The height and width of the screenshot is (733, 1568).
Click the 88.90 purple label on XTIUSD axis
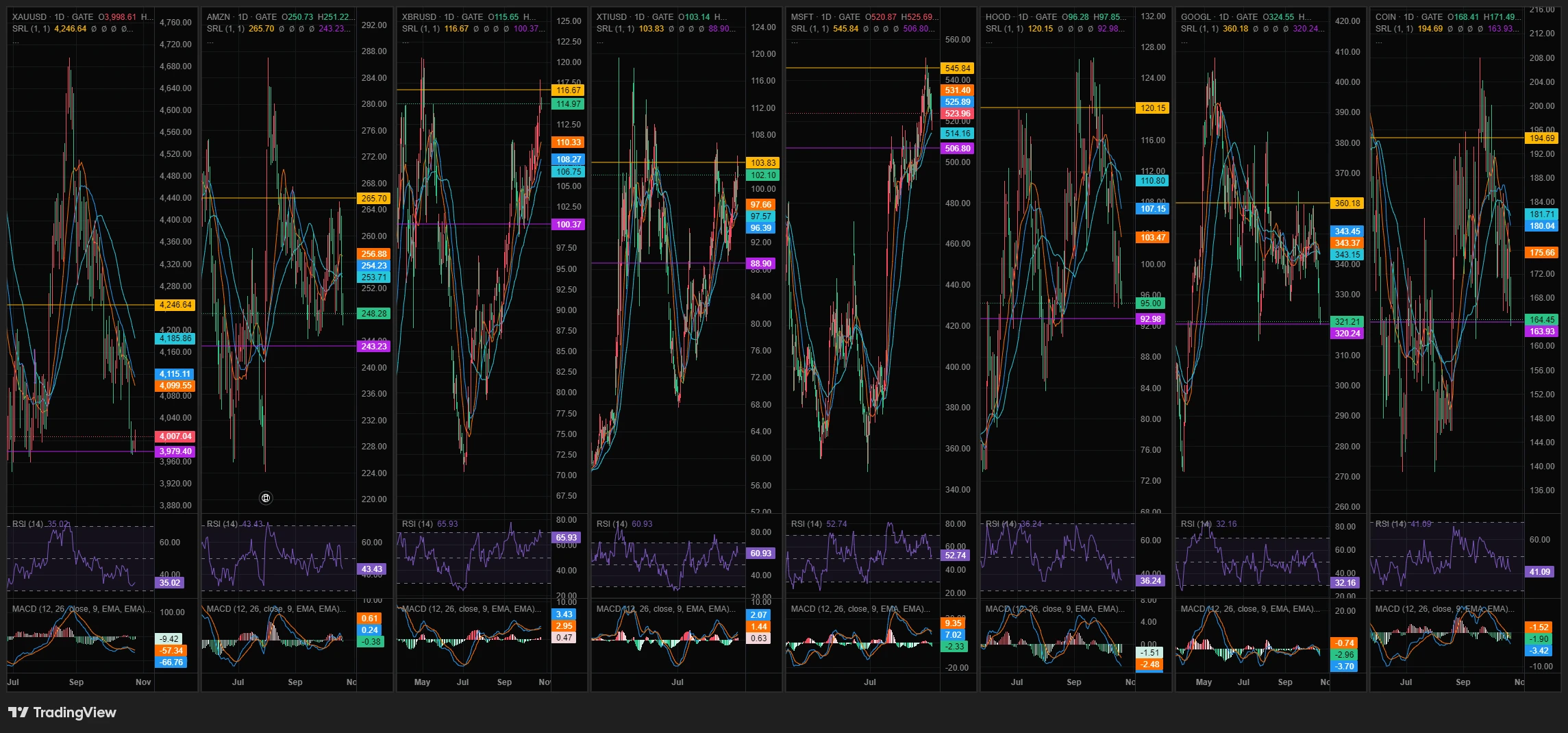760,264
